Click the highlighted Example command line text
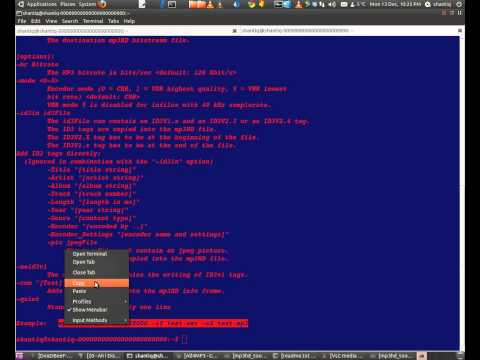Screen dimensions: 480x360 153,323
